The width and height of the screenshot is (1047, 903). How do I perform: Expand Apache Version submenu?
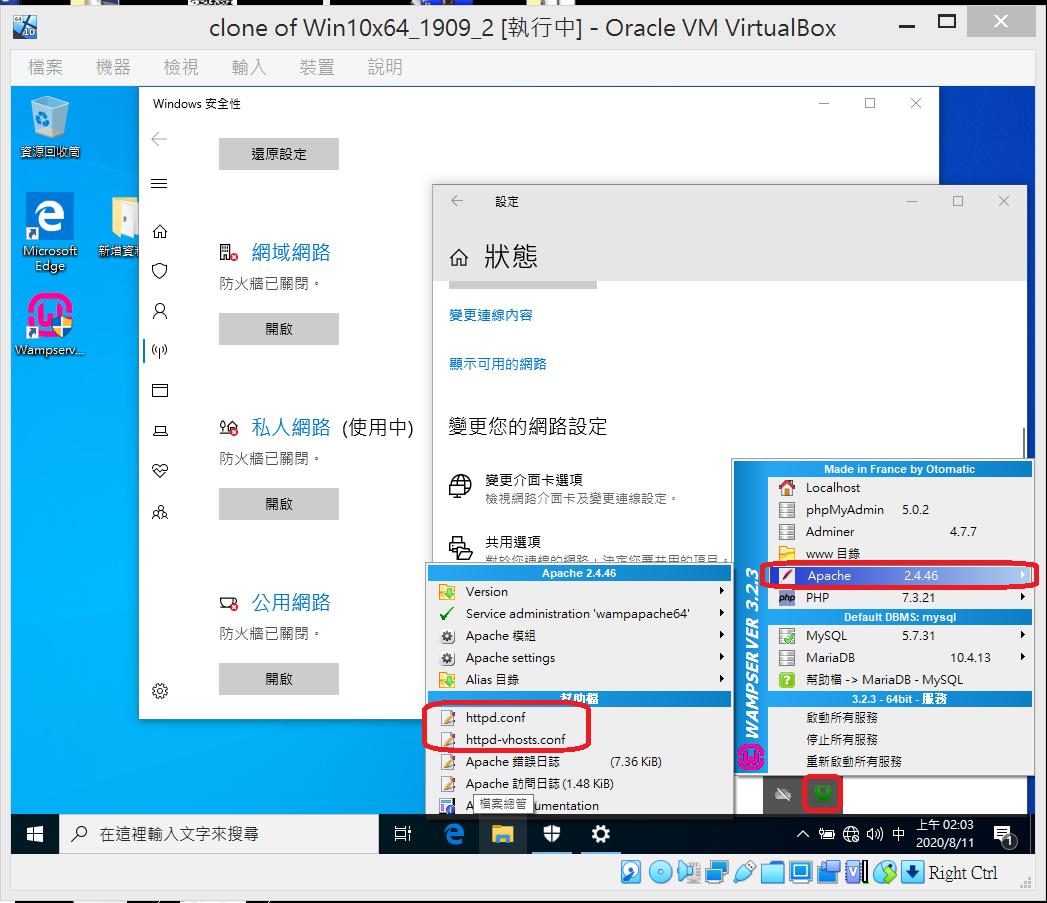point(580,591)
